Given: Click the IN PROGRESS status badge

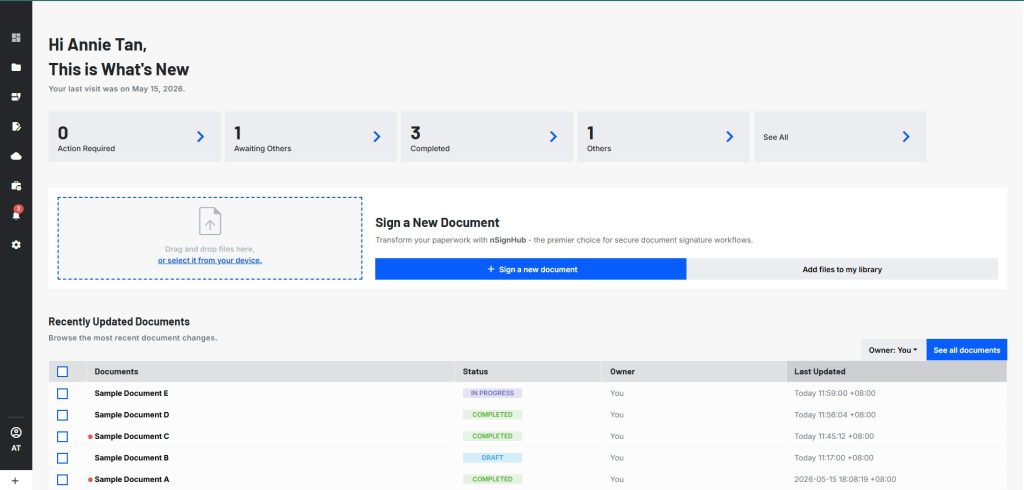Looking at the screenshot, I should click(x=492, y=393).
